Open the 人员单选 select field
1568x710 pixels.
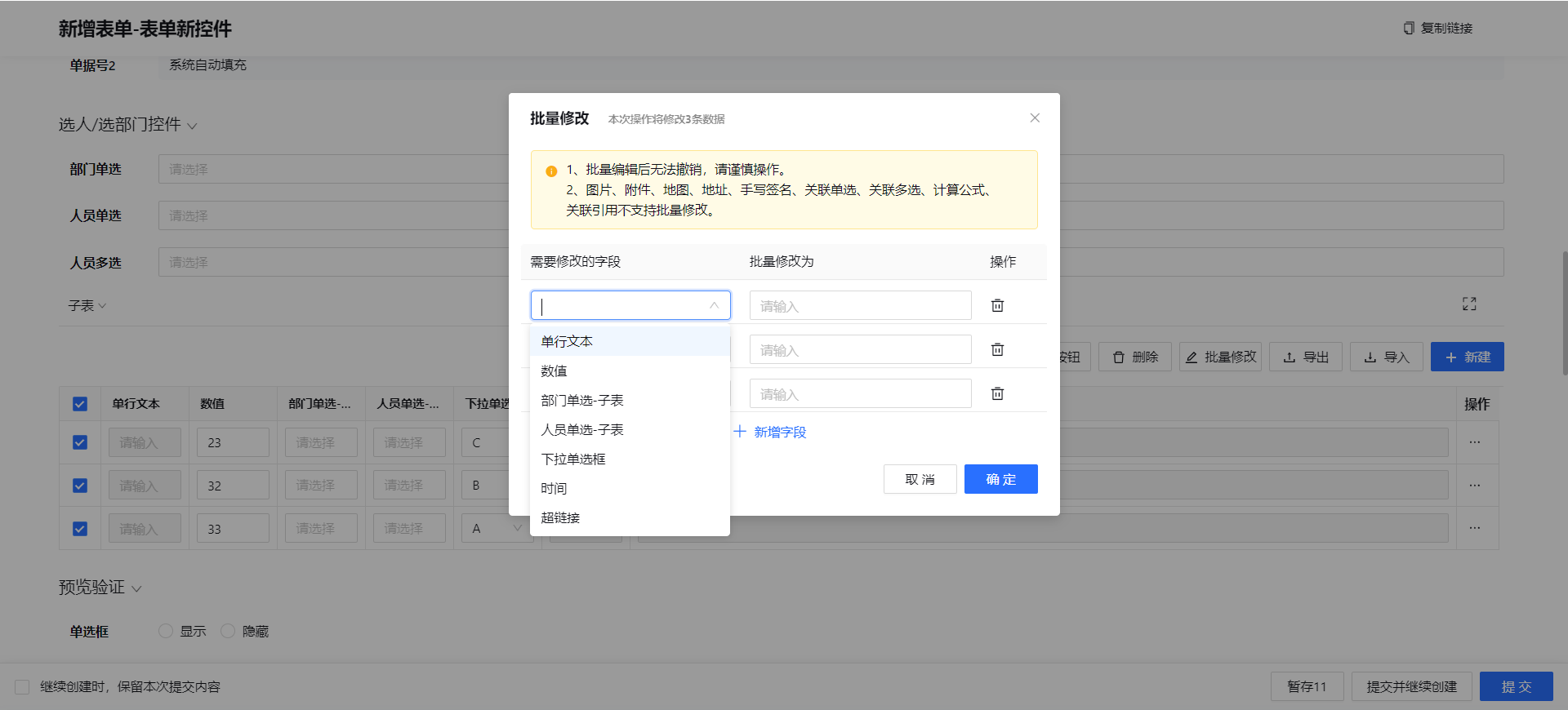[831, 215]
